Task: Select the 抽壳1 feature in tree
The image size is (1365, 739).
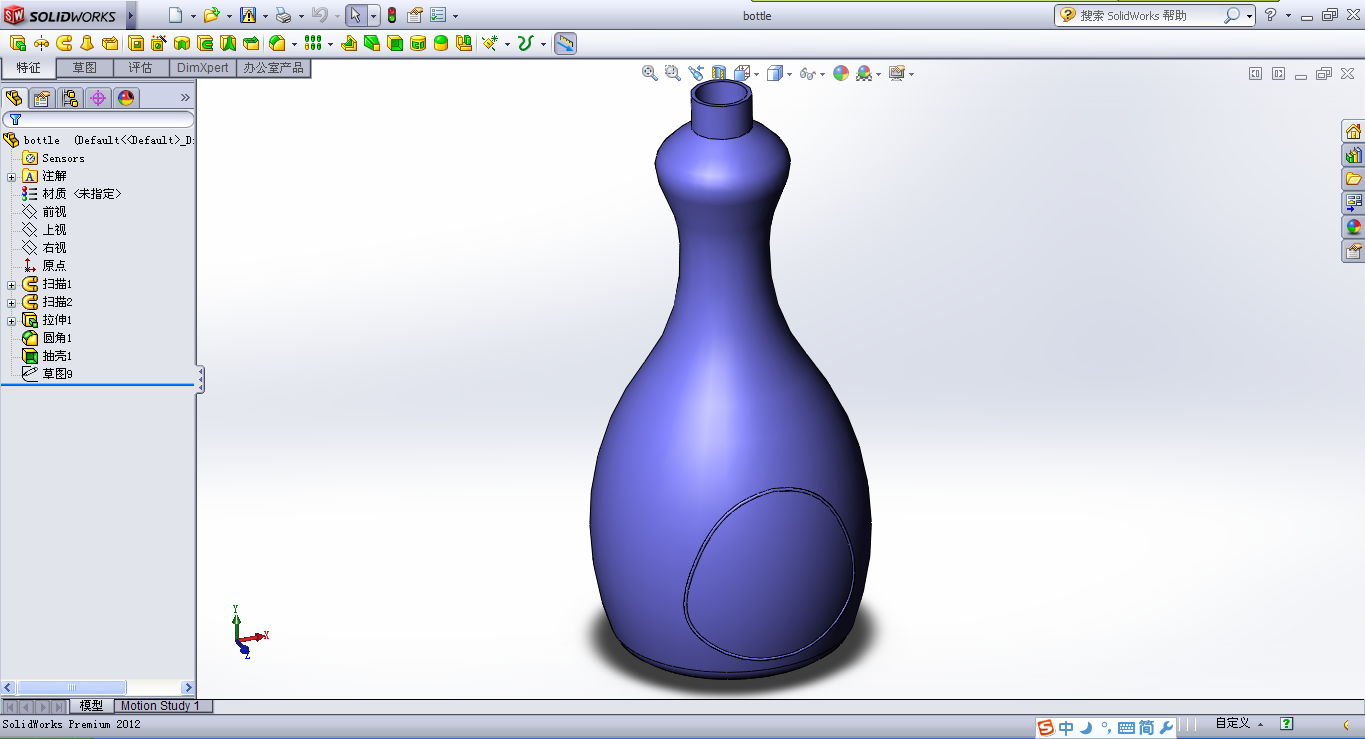Action: coord(47,356)
